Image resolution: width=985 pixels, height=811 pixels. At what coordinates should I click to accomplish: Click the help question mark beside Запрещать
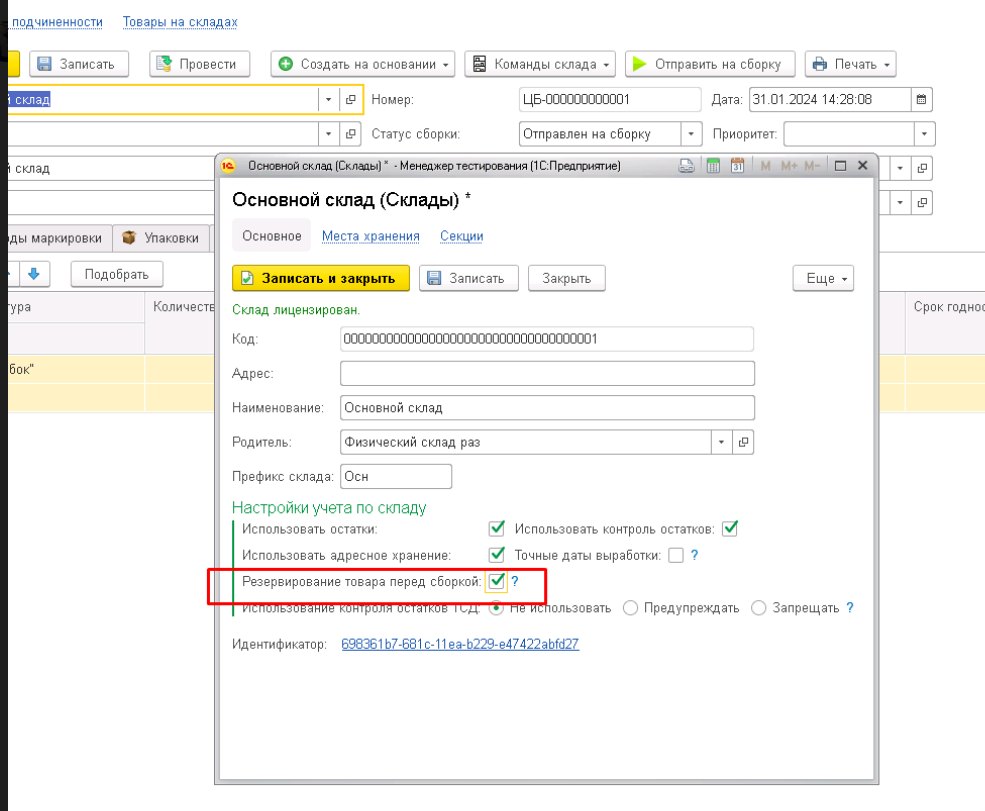point(850,607)
